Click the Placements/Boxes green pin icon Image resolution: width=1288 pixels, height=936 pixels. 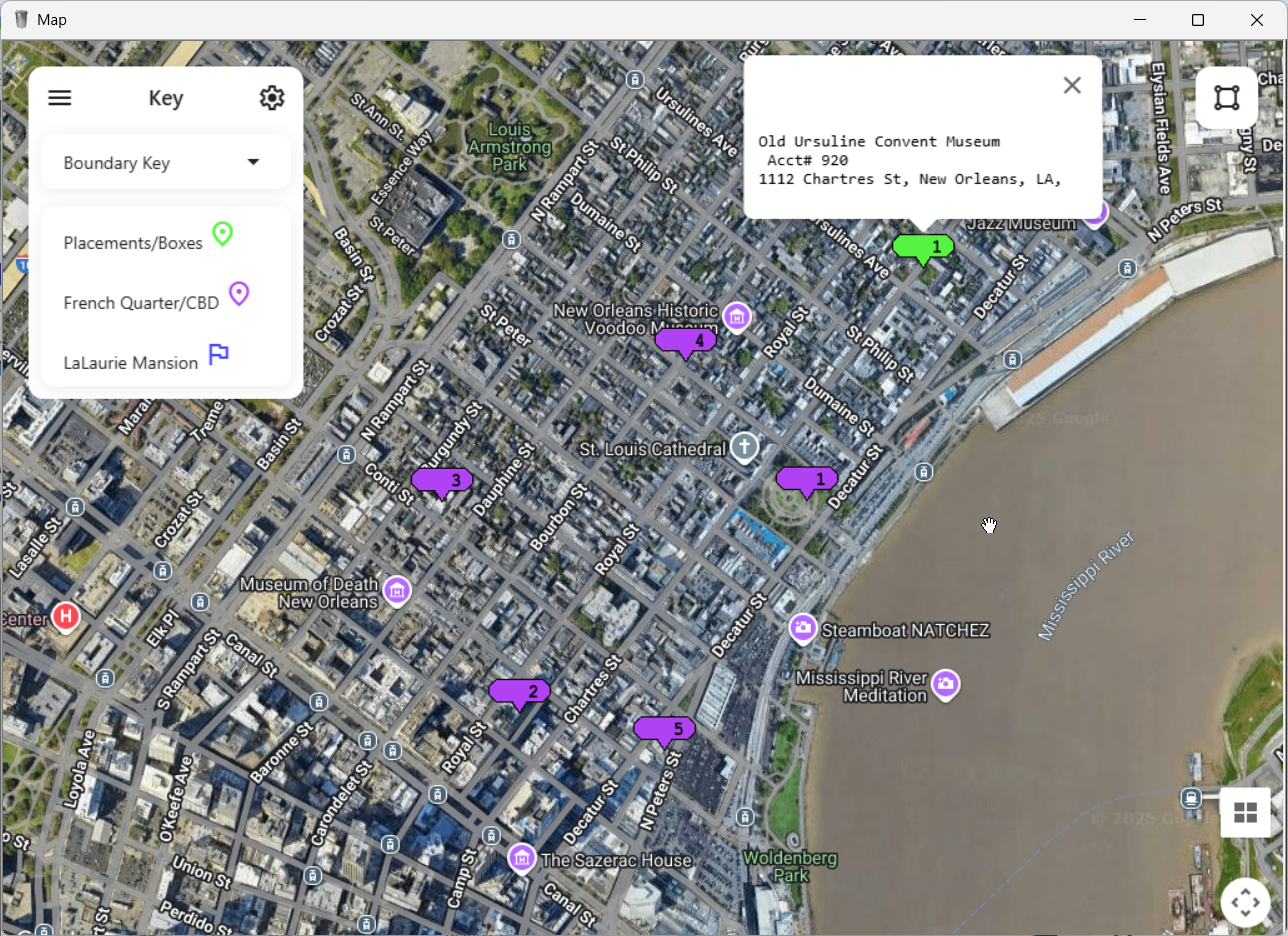coord(222,234)
